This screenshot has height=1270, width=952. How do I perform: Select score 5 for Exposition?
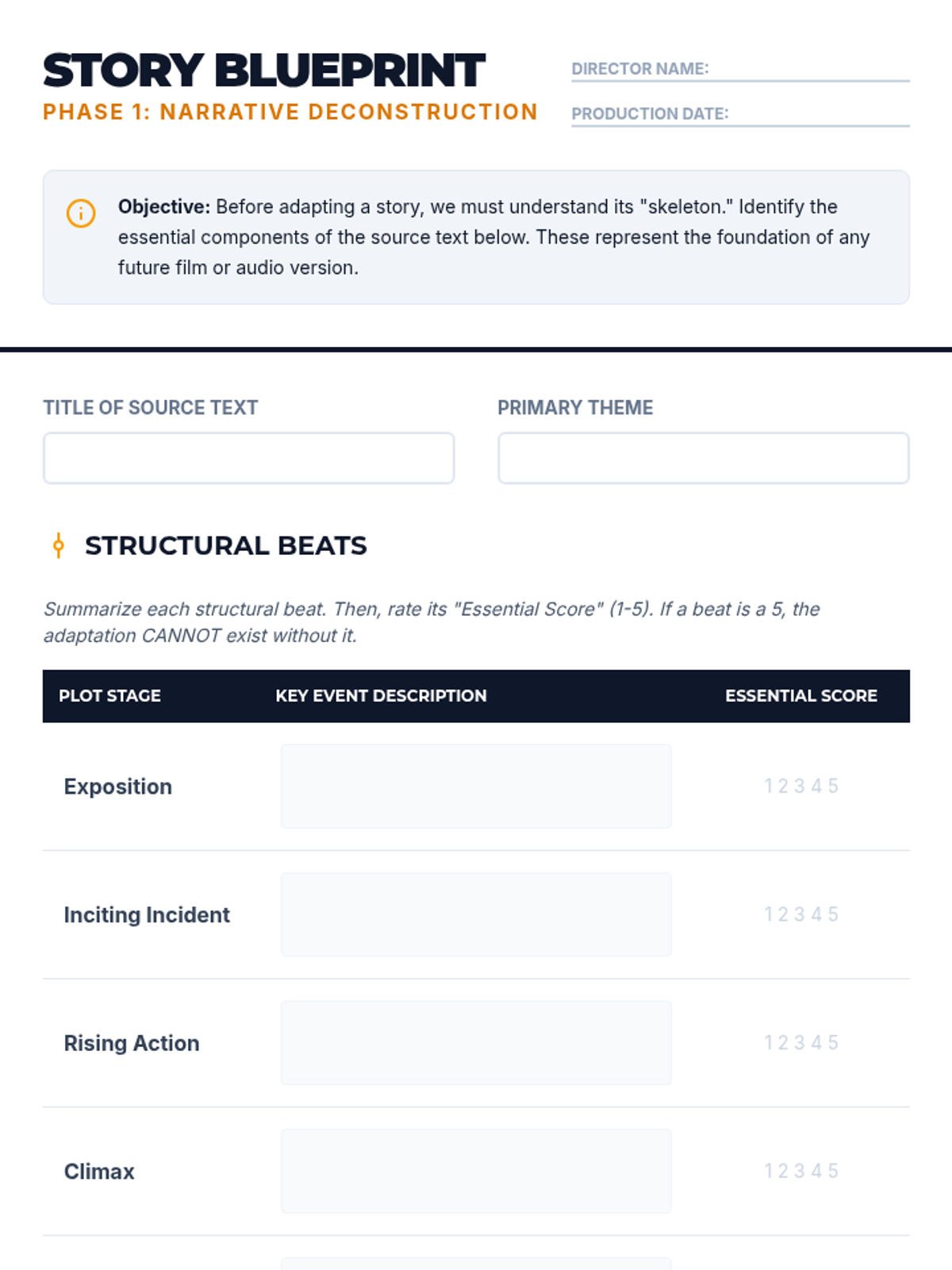tap(833, 786)
